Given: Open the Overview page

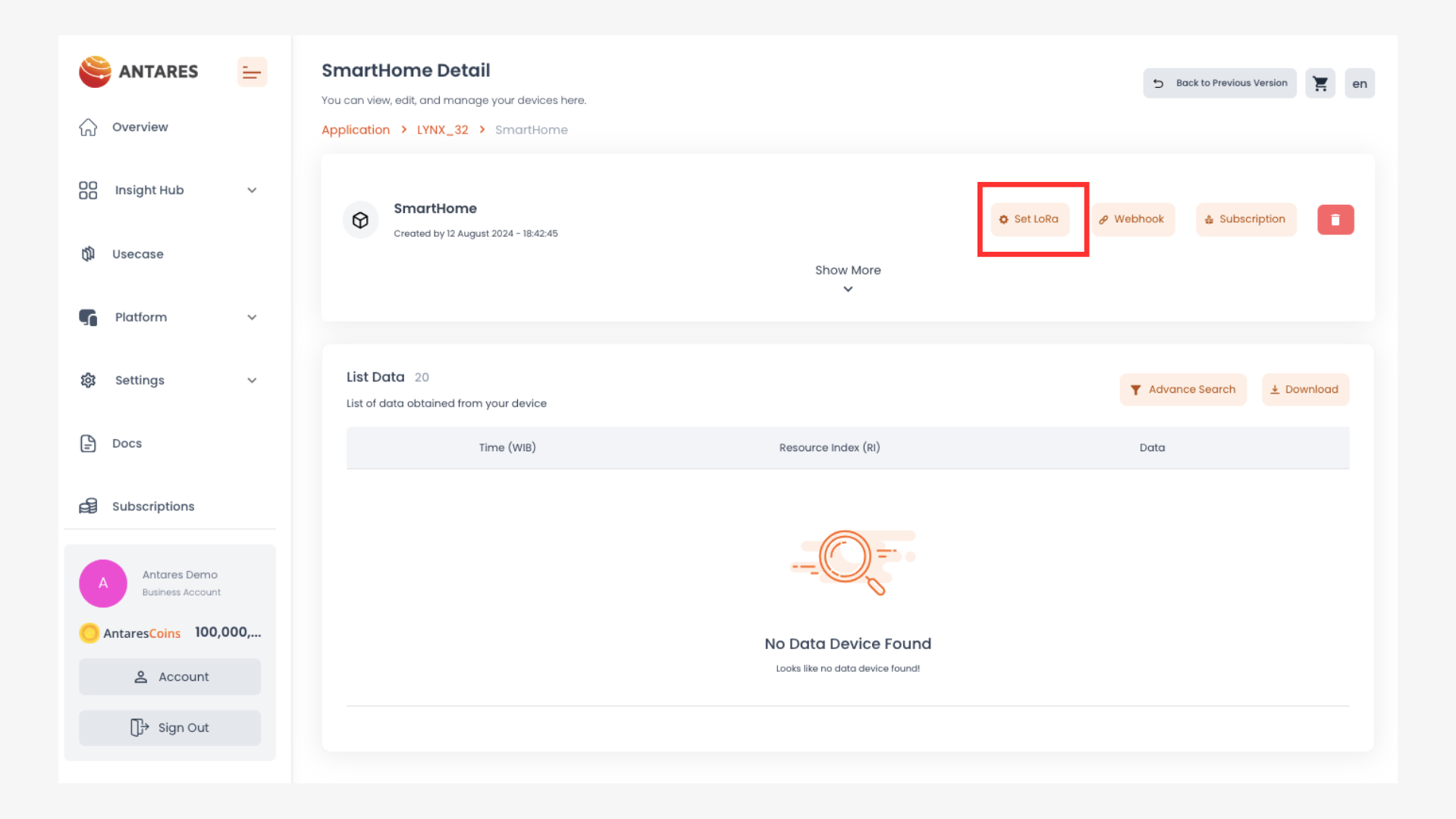Looking at the screenshot, I should (x=140, y=127).
